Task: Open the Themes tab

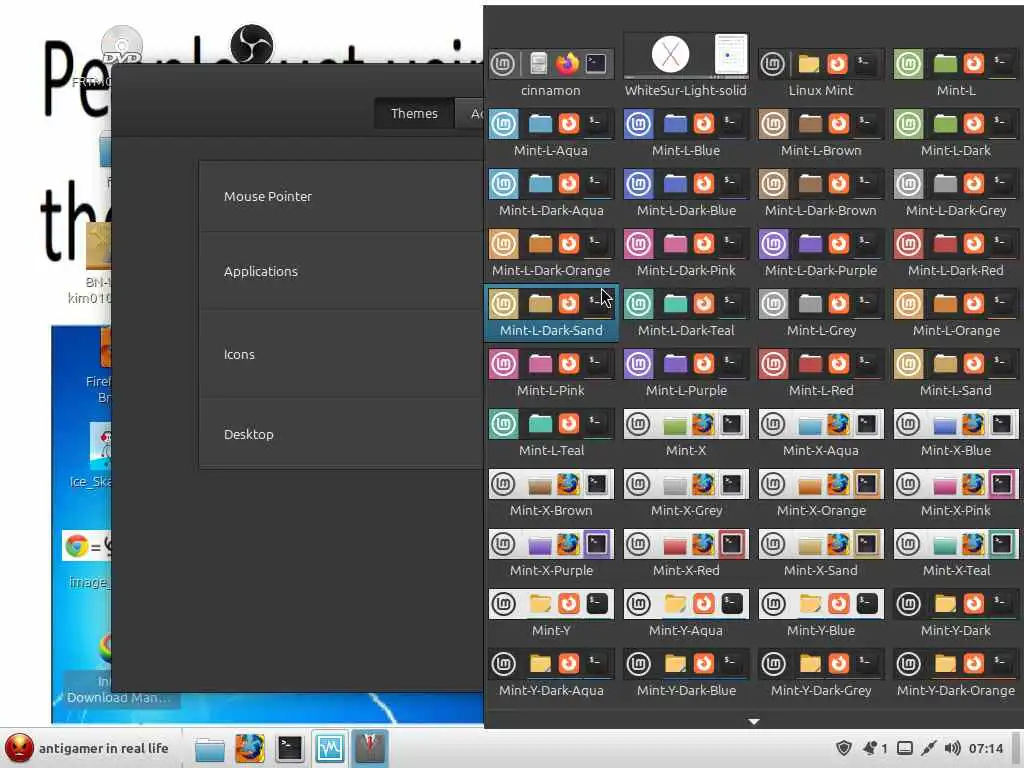Action: pyautogui.click(x=414, y=114)
